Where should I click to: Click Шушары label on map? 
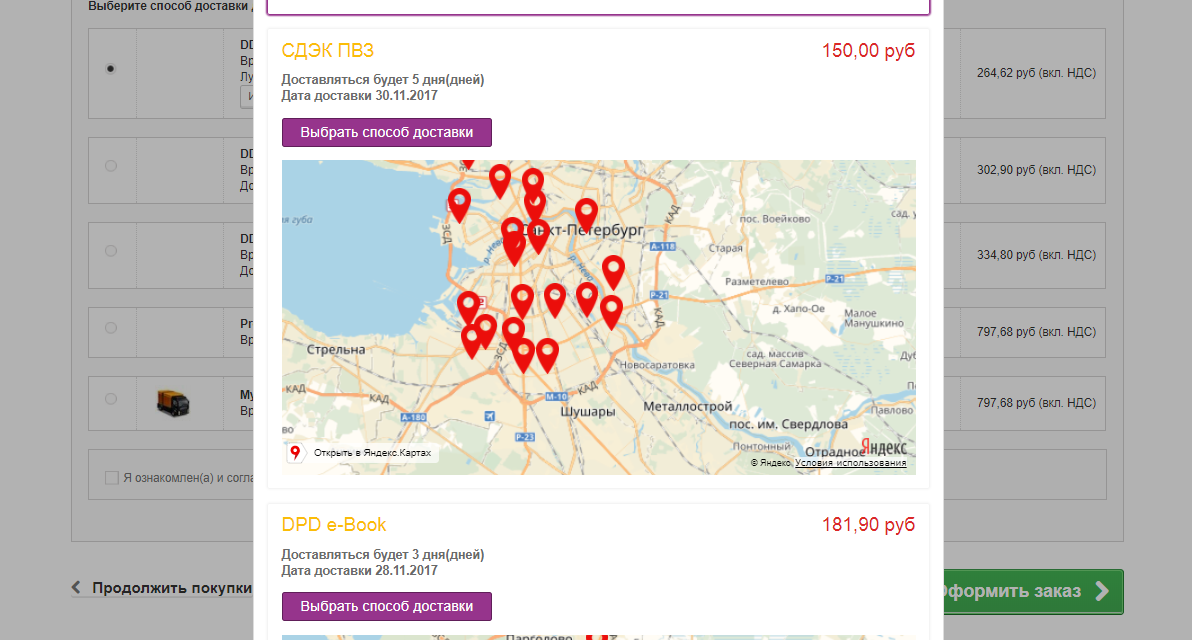[x=588, y=412]
